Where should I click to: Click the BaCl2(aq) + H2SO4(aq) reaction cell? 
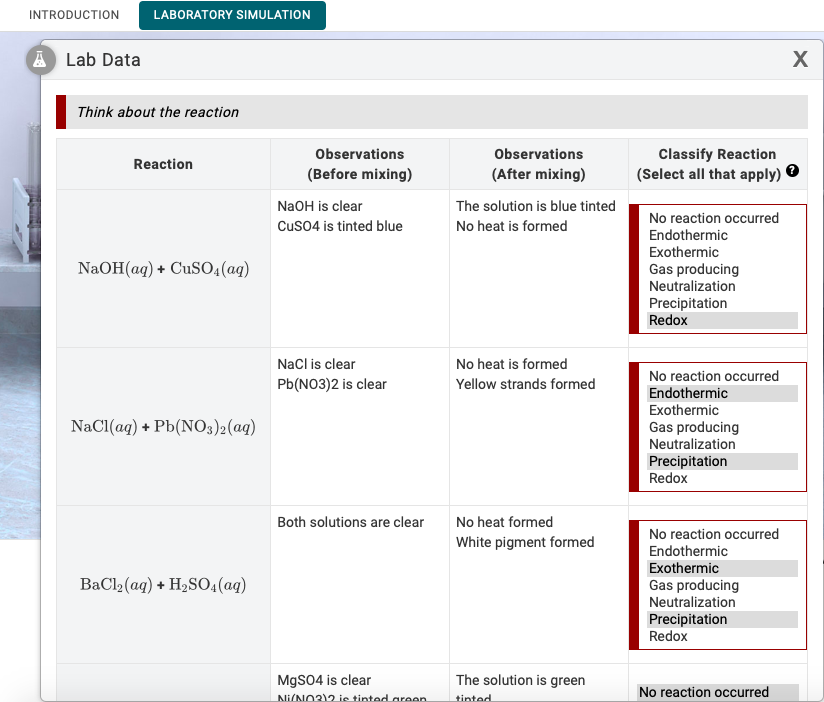pos(163,584)
